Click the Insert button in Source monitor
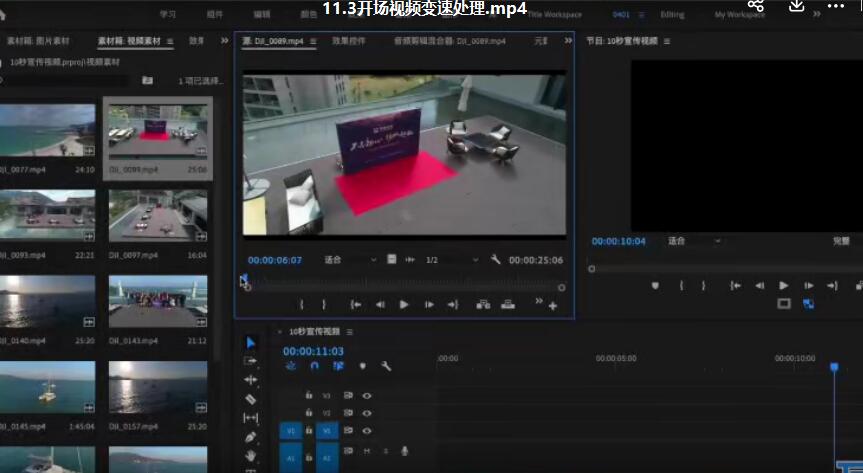Screen dimensions: 863x473 click(483, 304)
